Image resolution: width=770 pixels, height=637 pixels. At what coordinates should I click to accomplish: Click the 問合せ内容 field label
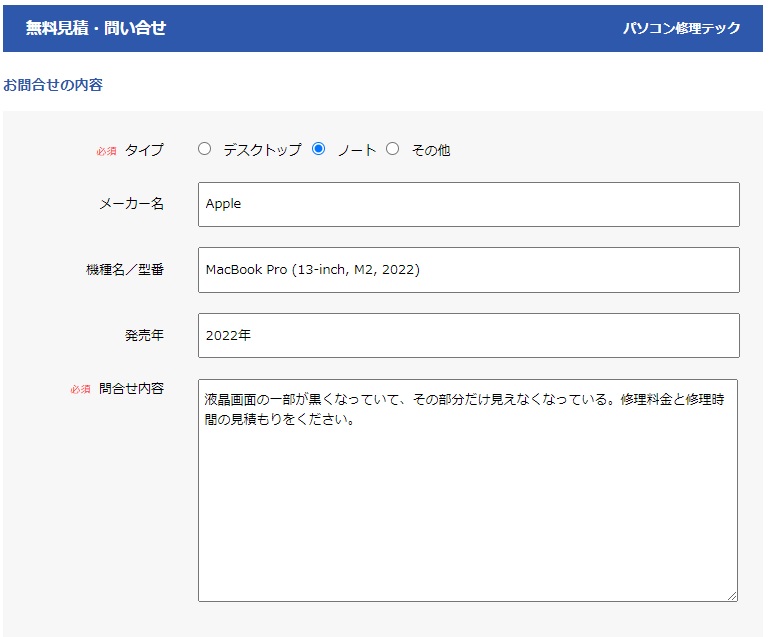coord(131,388)
